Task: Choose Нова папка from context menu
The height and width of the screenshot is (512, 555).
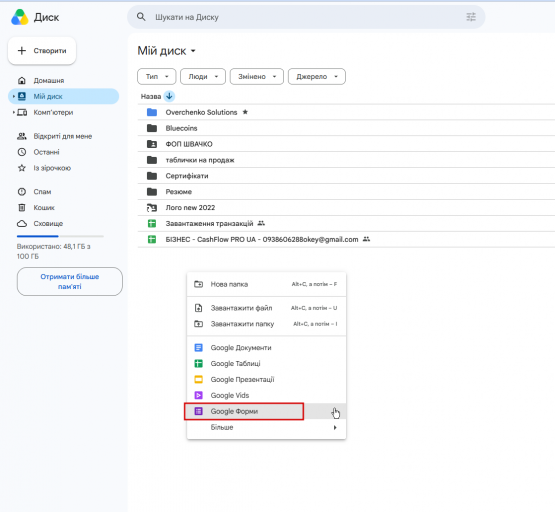Action: pos(267,284)
